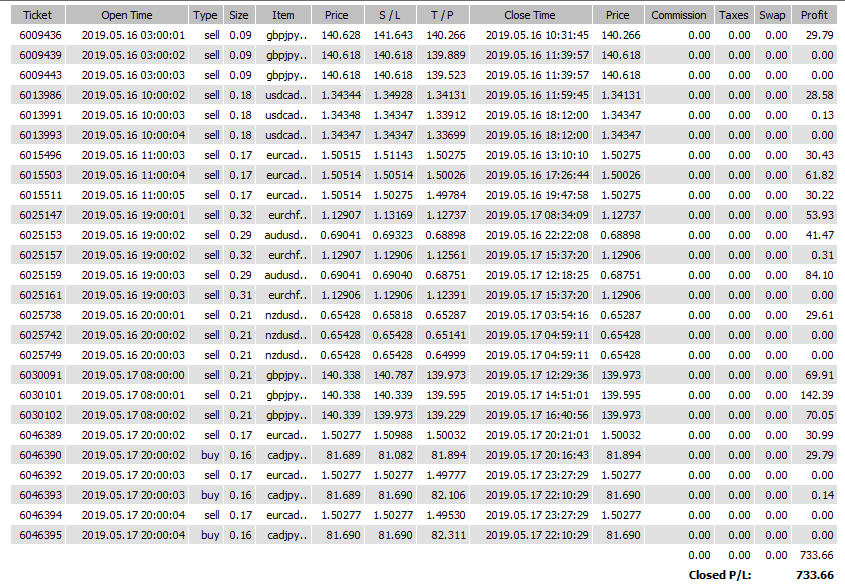The width and height of the screenshot is (845, 587).
Task: Click the Size column header
Action: coord(239,16)
